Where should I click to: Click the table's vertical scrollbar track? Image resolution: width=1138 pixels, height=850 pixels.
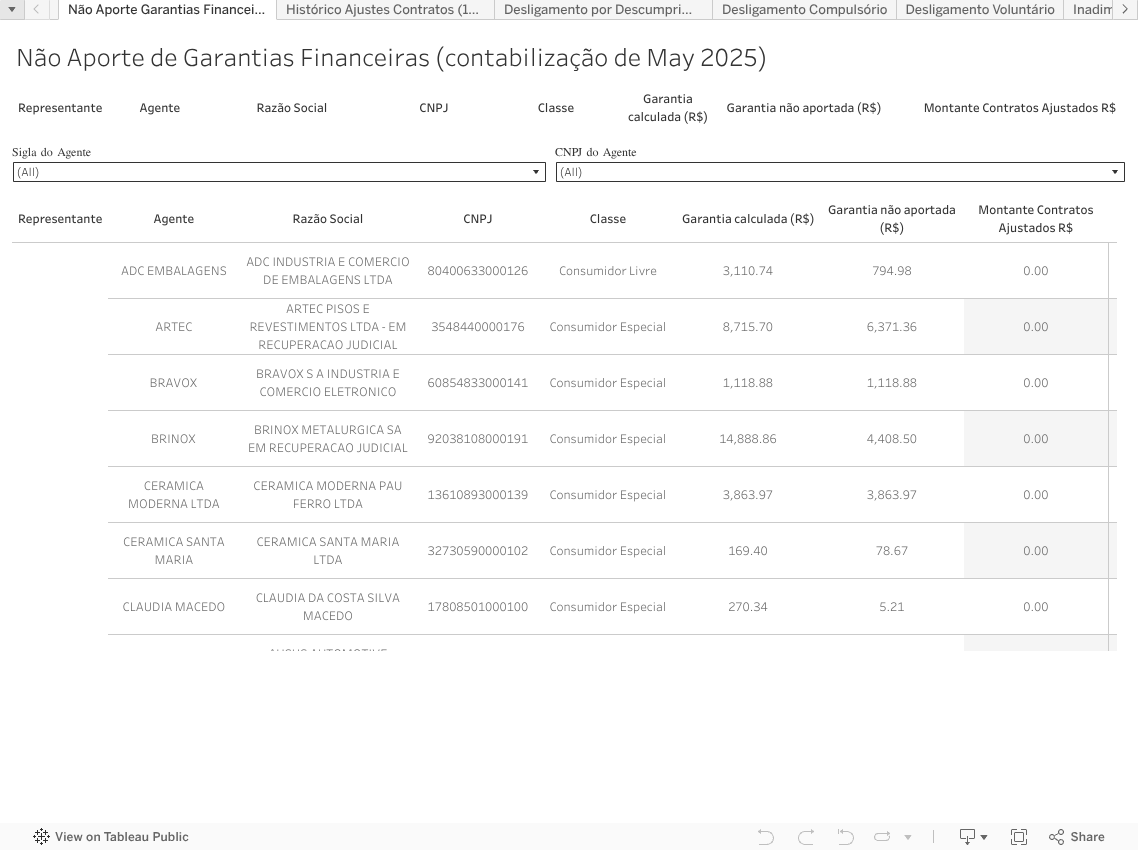(1113, 446)
